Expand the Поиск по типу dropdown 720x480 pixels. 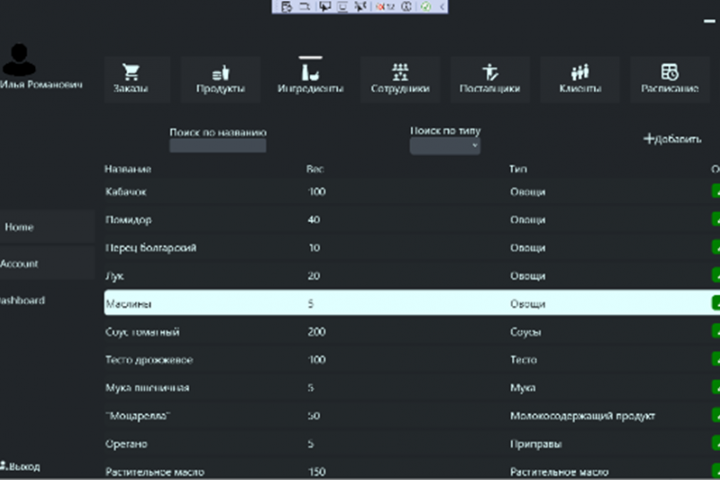tap(445, 146)
